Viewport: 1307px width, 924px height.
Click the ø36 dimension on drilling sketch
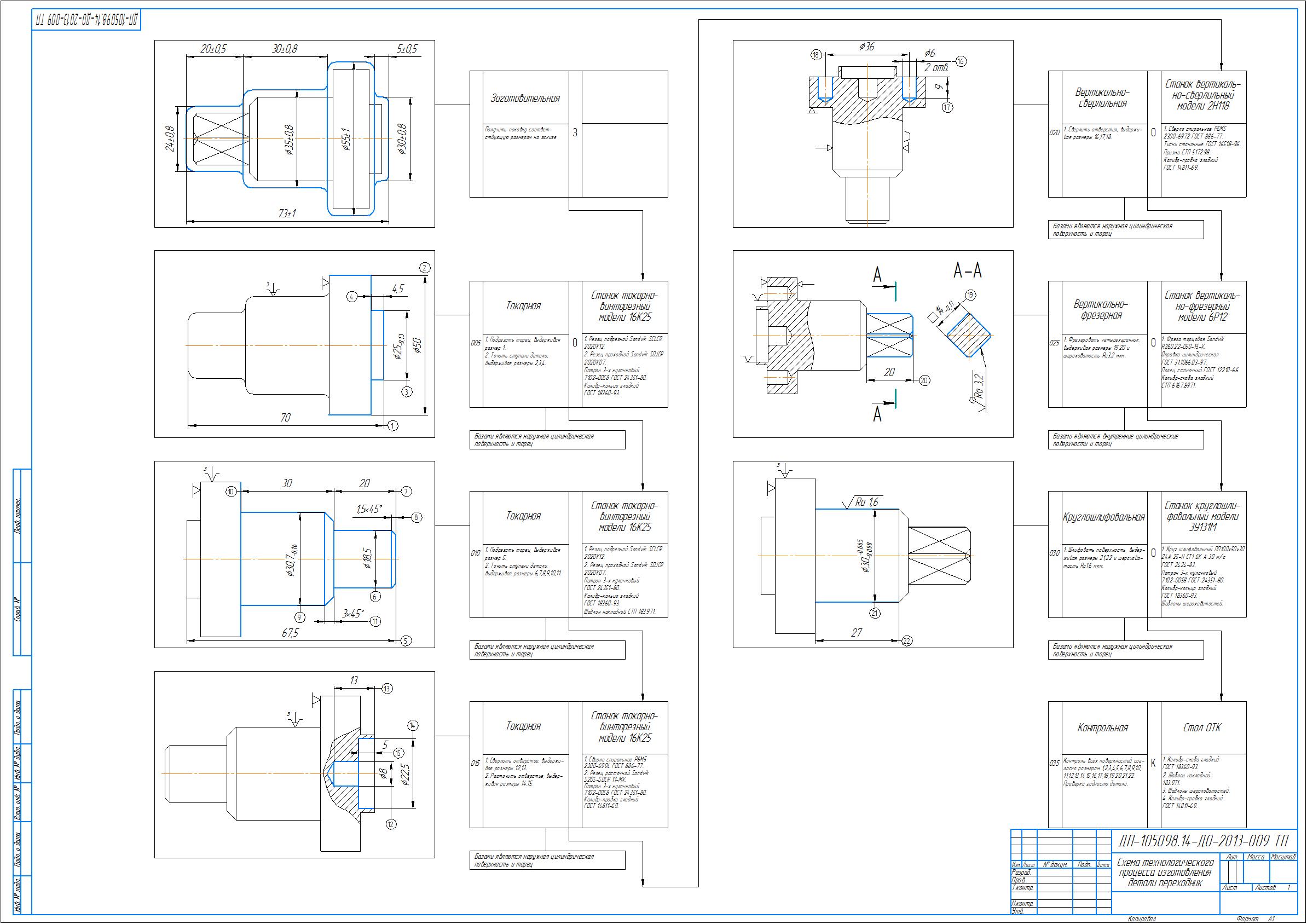(x=866, y=47)
